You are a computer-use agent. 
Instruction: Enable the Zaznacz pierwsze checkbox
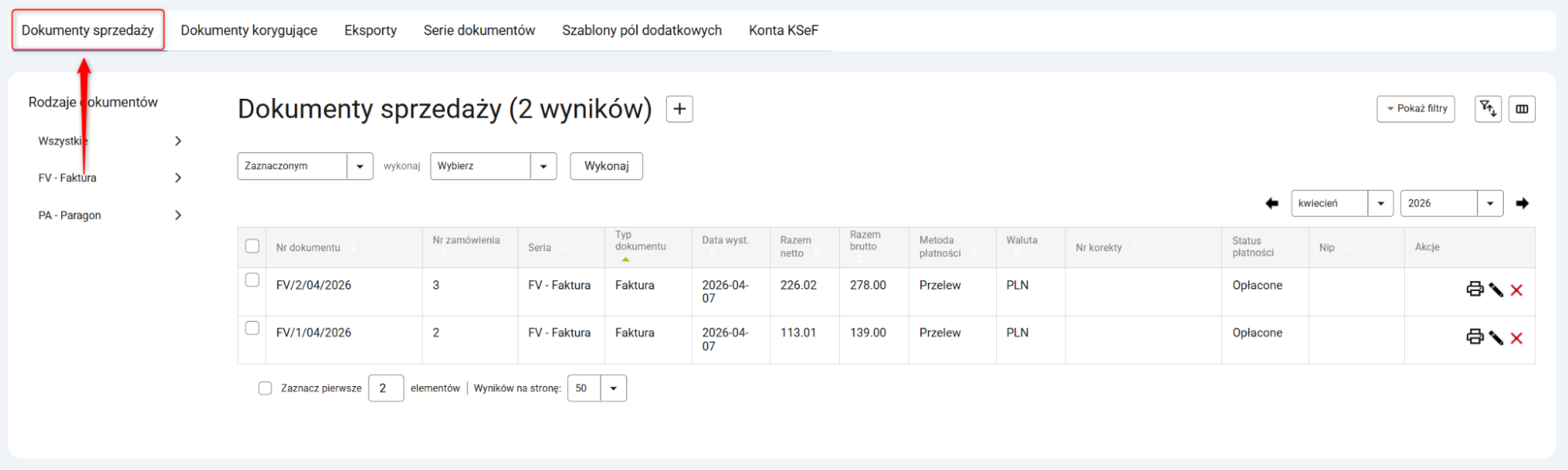(x=265, y=388)
